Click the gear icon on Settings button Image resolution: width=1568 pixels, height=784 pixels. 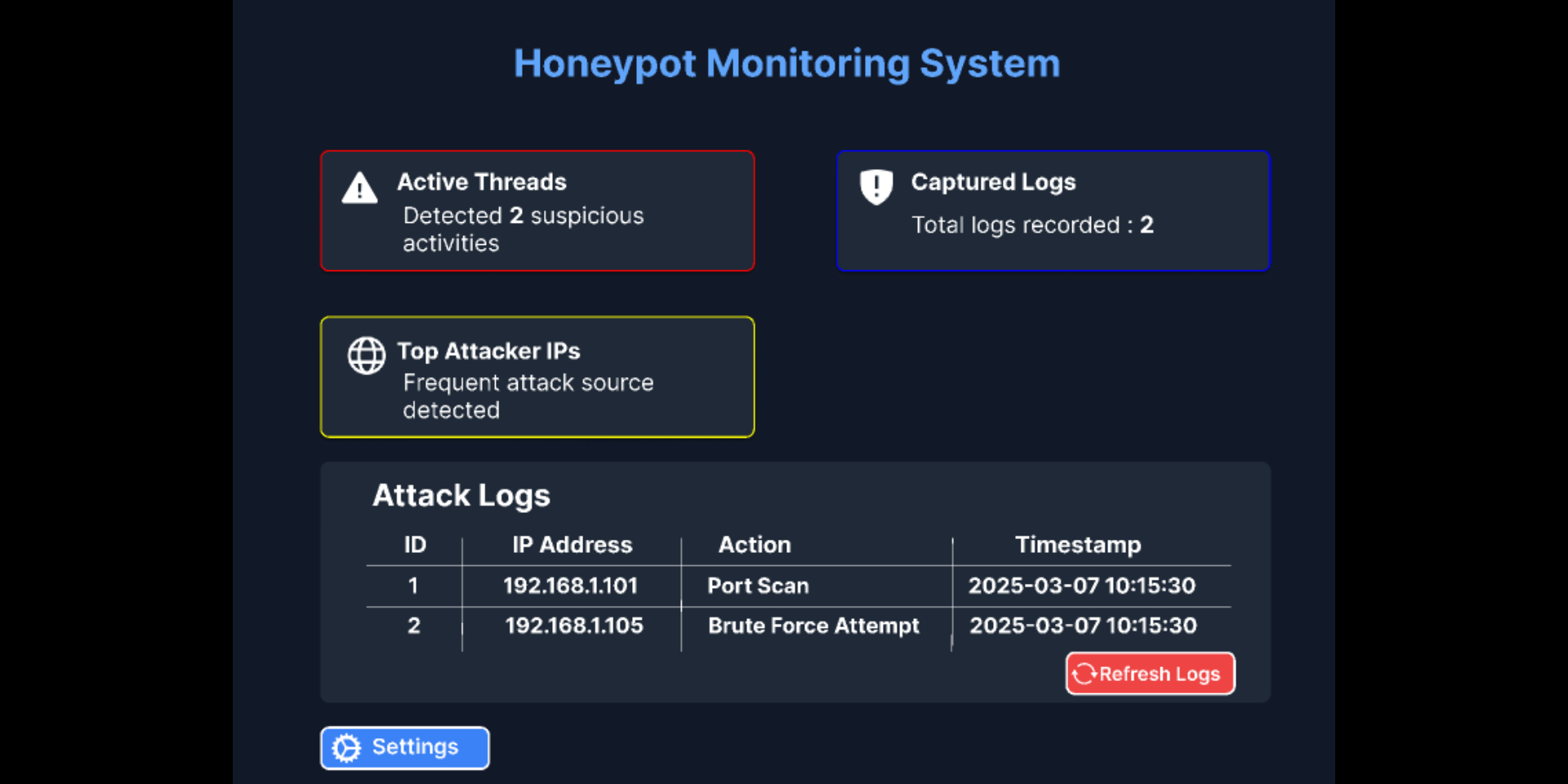(x=346, y=748)
